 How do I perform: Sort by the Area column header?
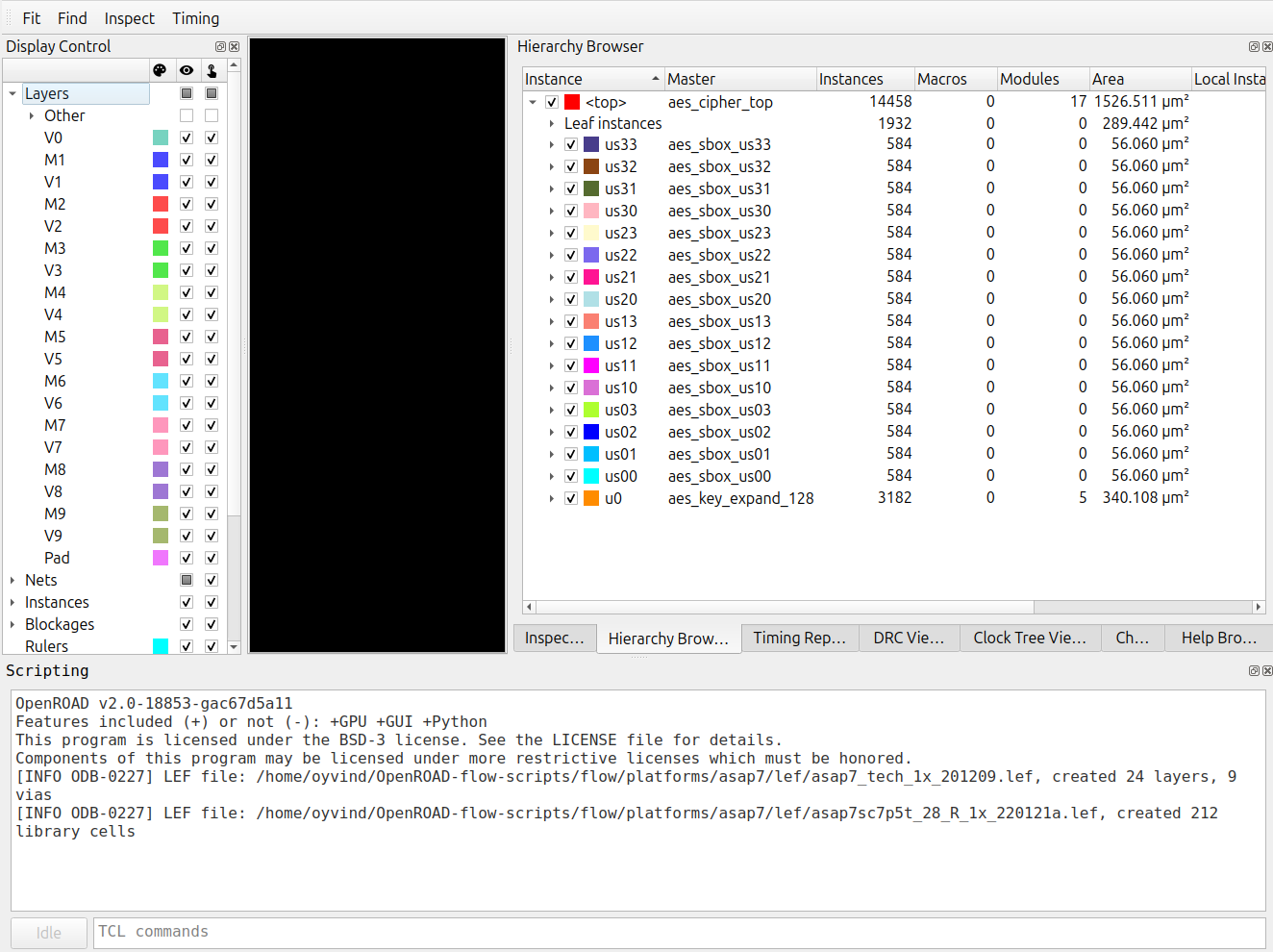[x=1139, y=79]
